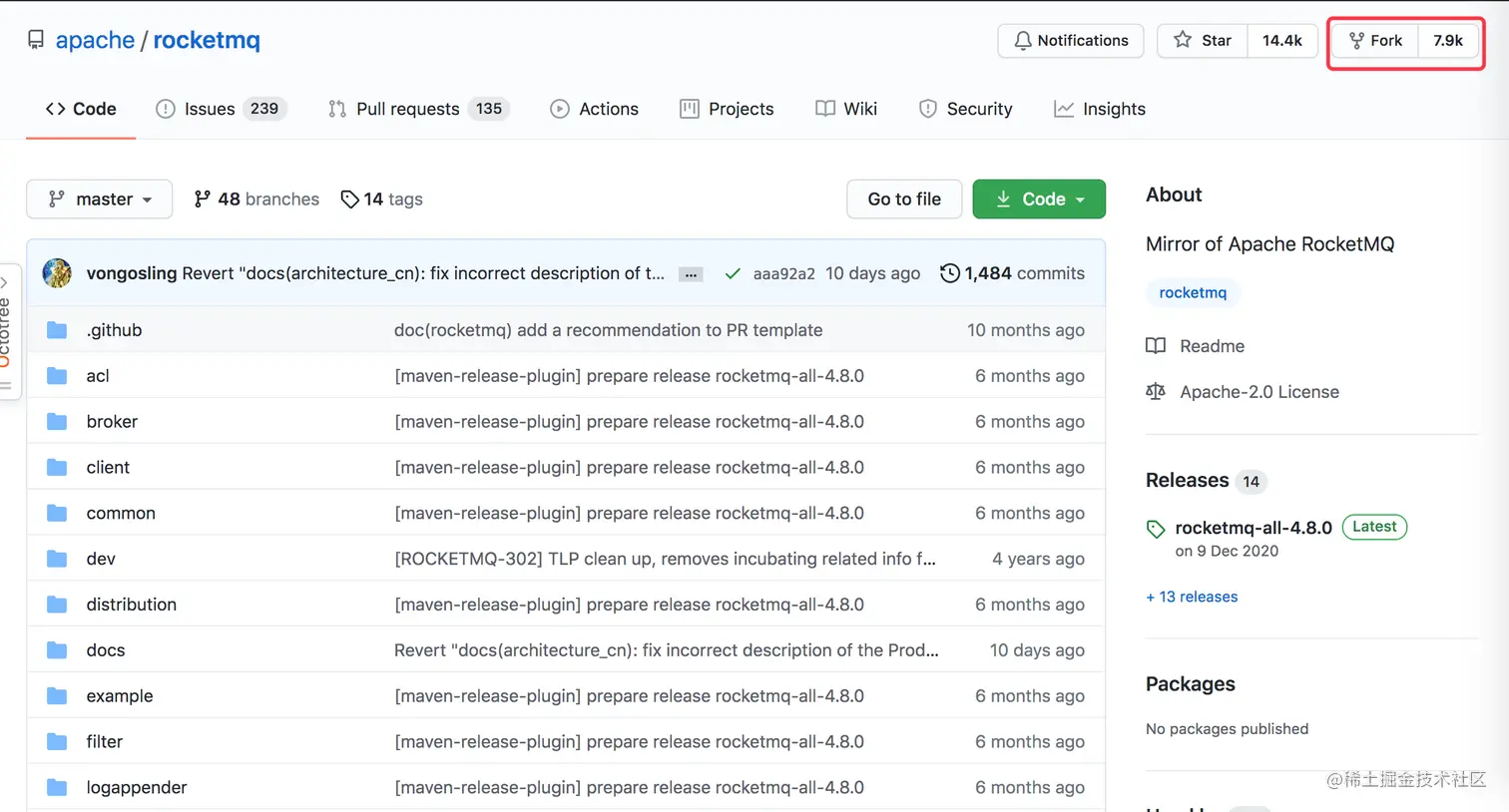Click the branches icon next to 48

203,200
